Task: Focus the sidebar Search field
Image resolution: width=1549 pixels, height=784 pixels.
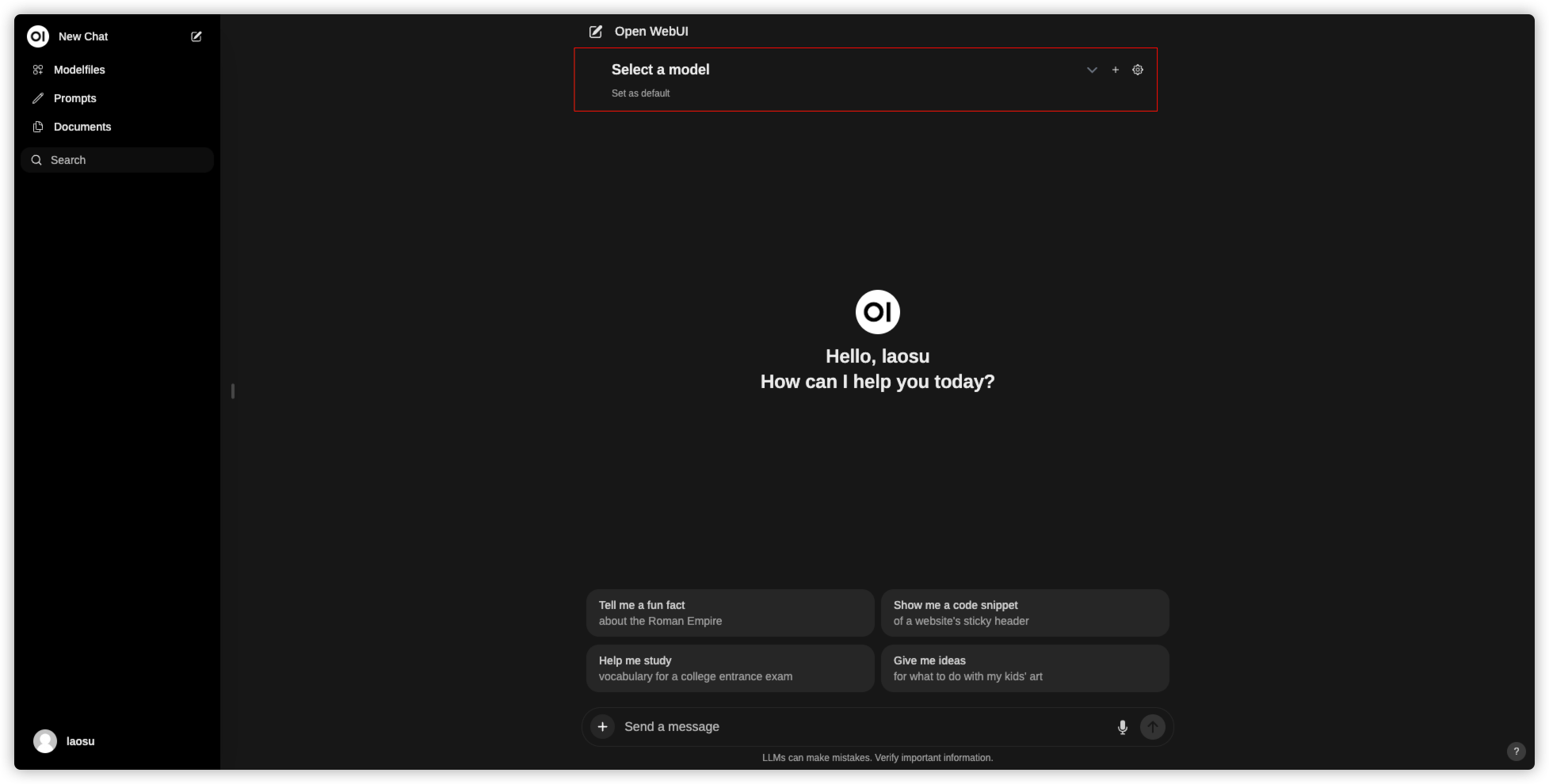Action: [x=117, y=160]
